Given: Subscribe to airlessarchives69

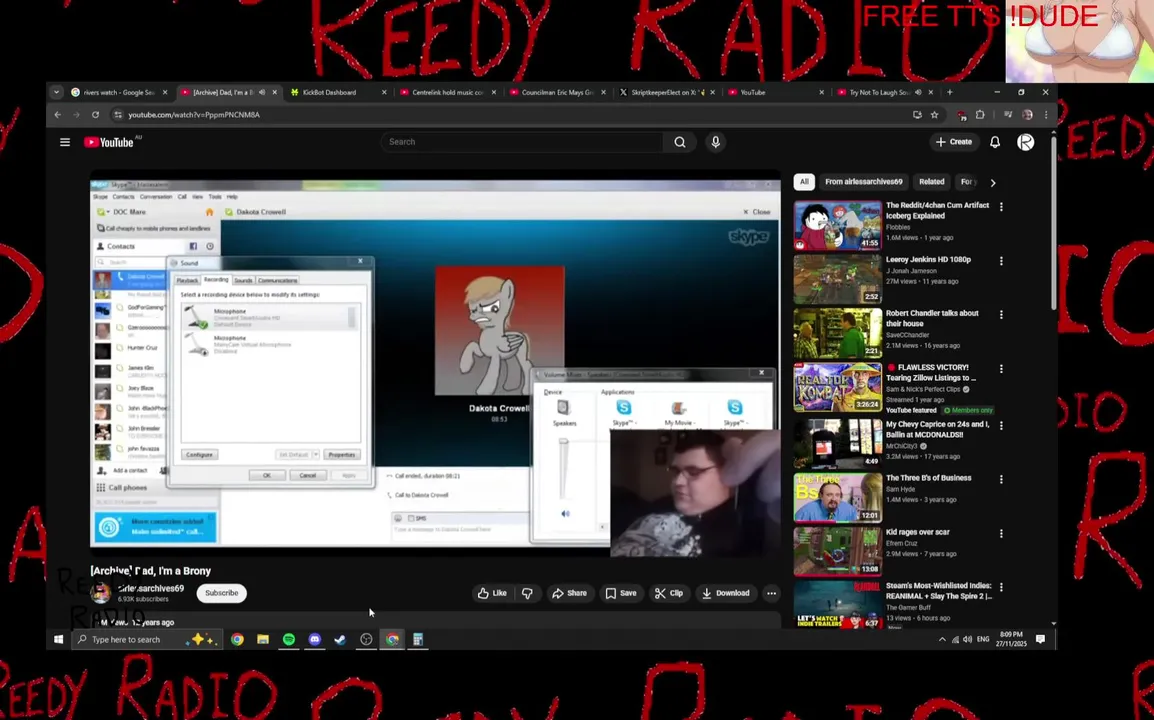Looking at the screenshot, I should pos(222,593).
